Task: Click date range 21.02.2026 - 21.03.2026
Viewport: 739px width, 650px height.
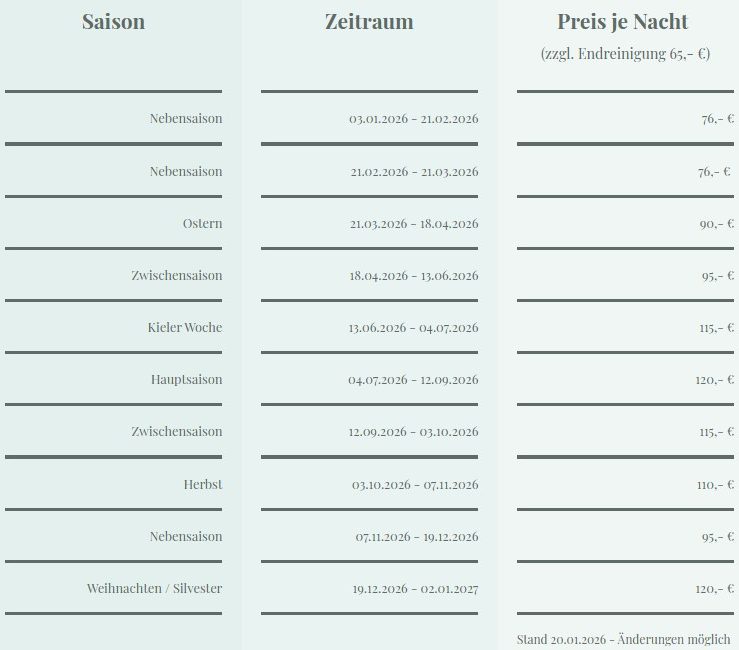Action: click(414, 172)
